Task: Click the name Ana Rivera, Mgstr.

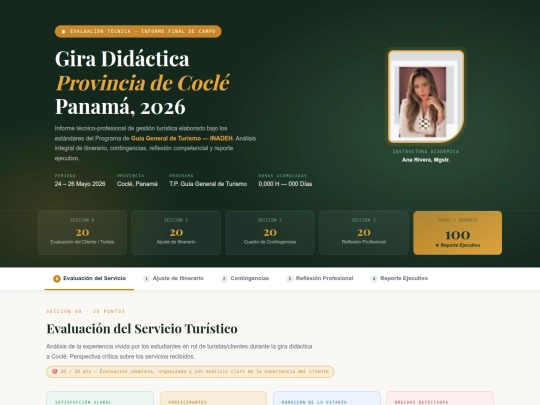Action: [426, 160]
